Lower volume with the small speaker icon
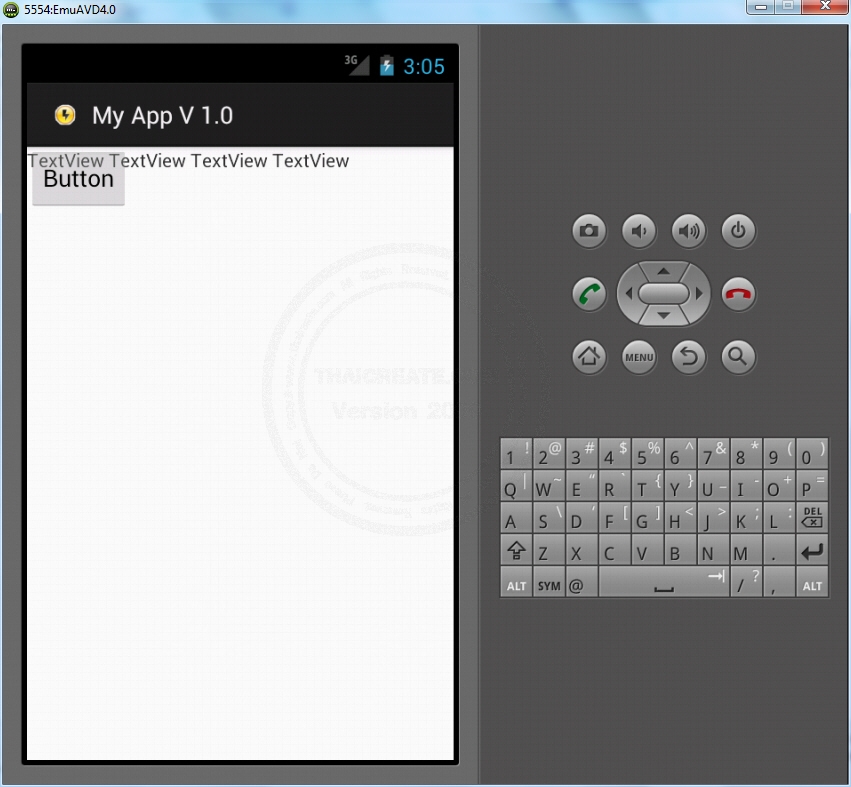The height and width of the screenshot is (787, 851). tap(638, 231)
